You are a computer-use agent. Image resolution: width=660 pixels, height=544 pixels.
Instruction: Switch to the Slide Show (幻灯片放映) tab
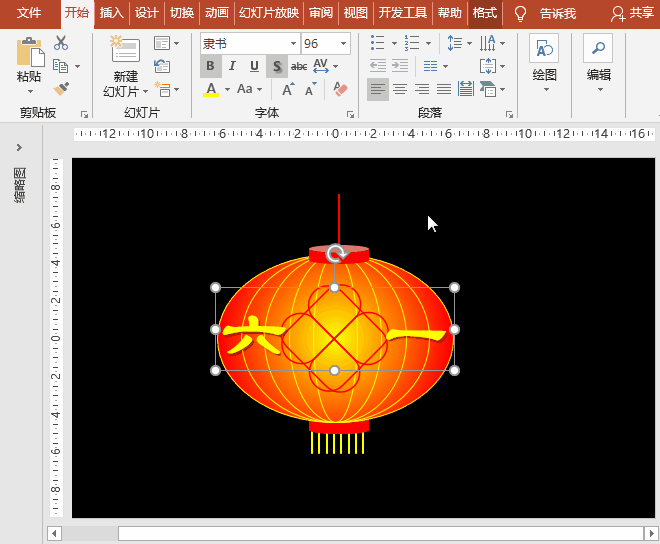pos(269,13)
